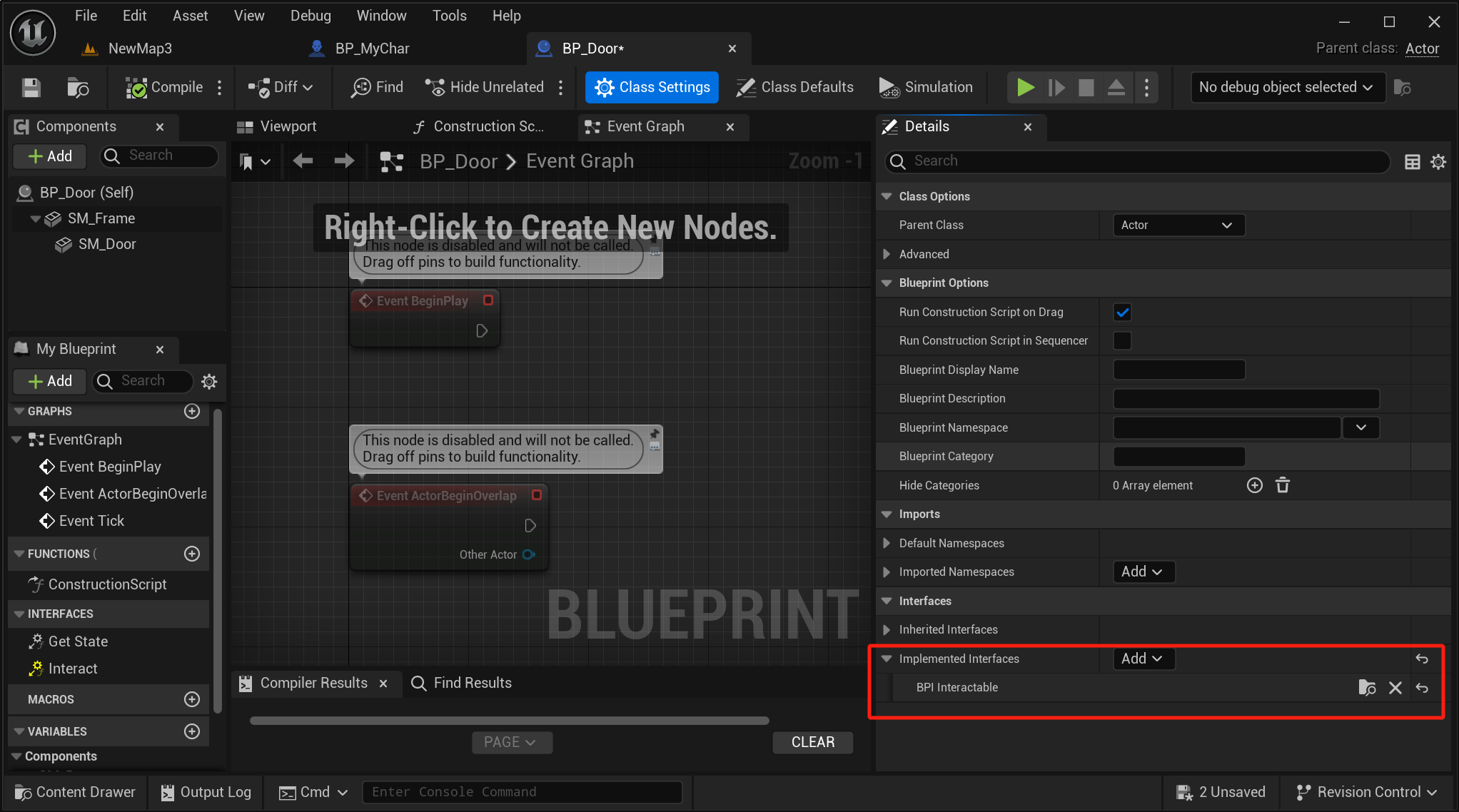Collapse the Class Options section
Viewport: 1459px width, 812px height.
click(887, 196)
